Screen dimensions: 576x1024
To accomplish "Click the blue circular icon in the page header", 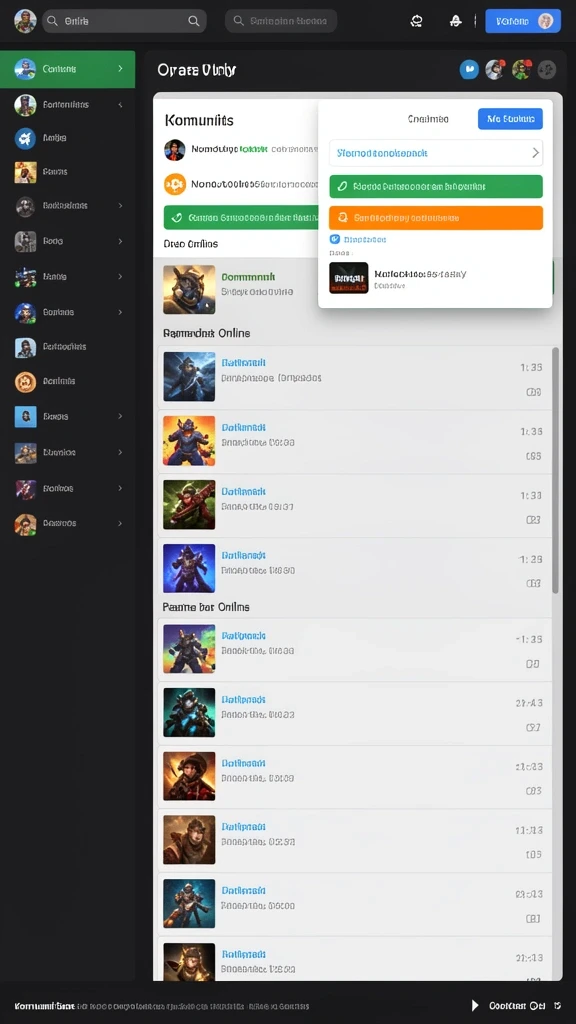I will tap(469, 69).
